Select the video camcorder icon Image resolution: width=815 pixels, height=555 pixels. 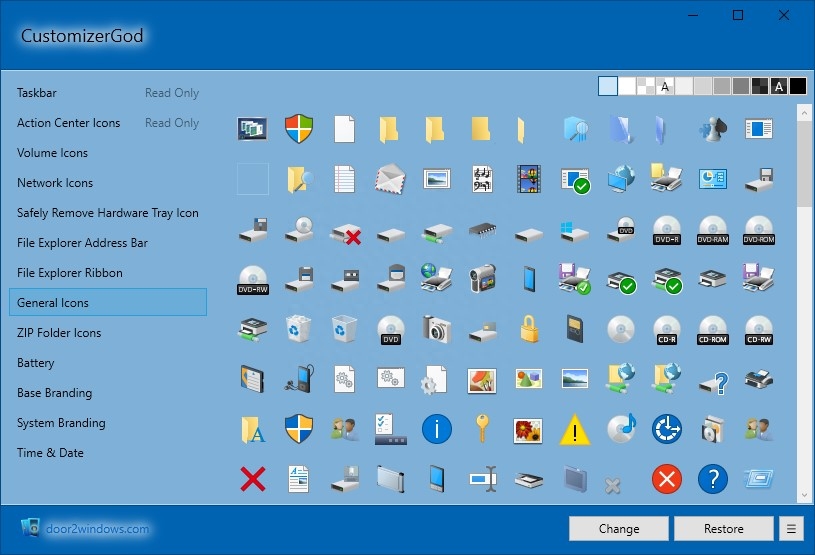(482, 279)
